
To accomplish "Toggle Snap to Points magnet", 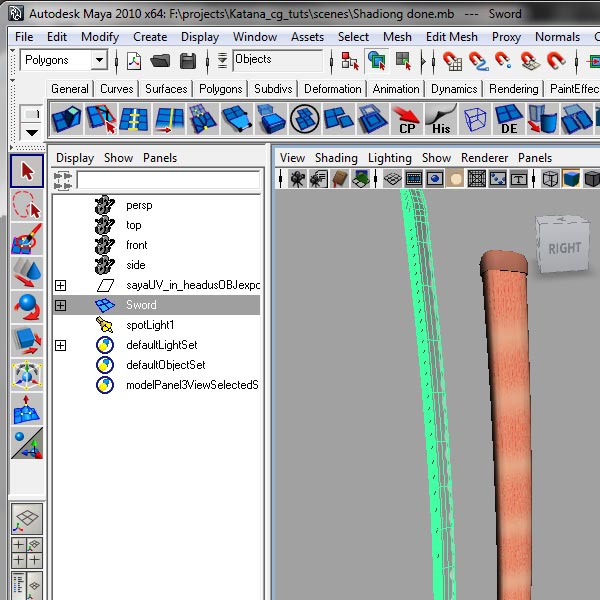I will point(504,61).
